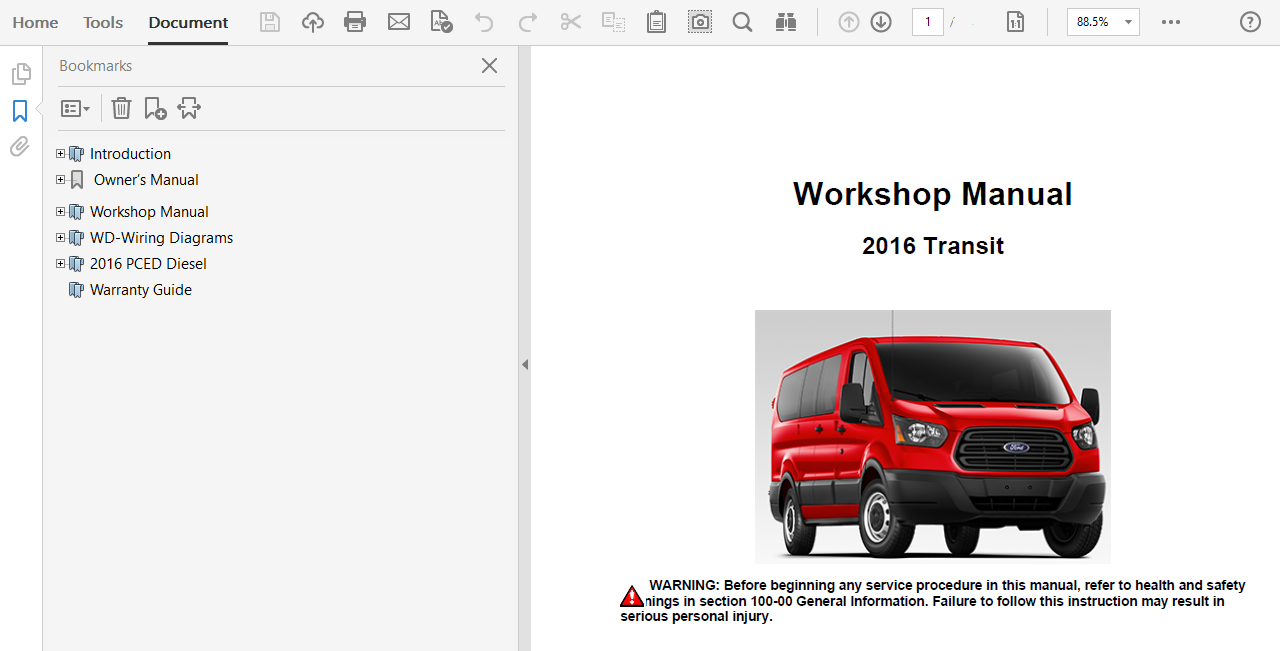
Task: Open the Warranty Guide bookmark
Action: pos(140,290)
